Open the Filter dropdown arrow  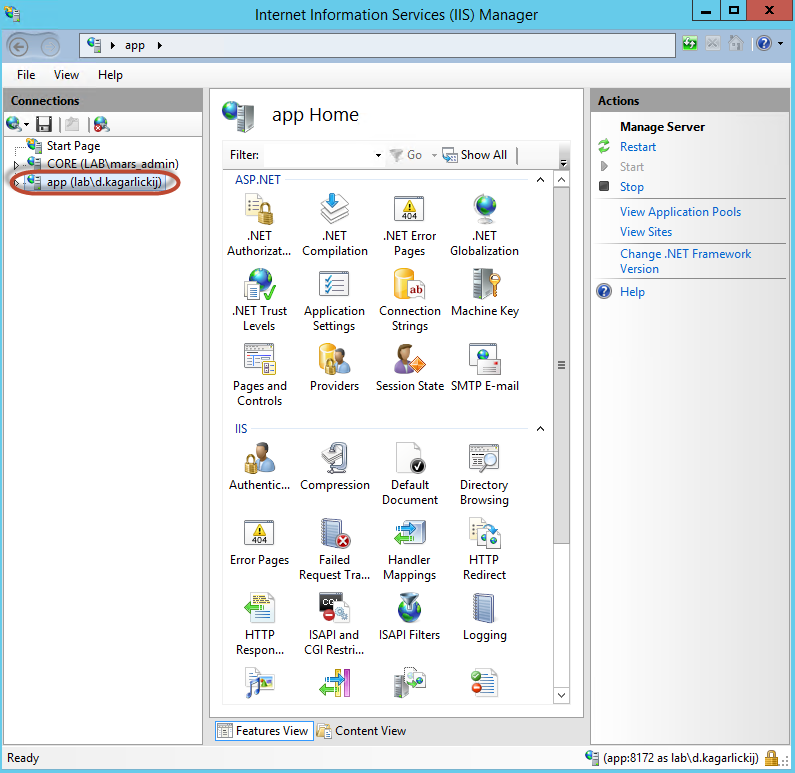pyautogui.click(x=378, y=156)
